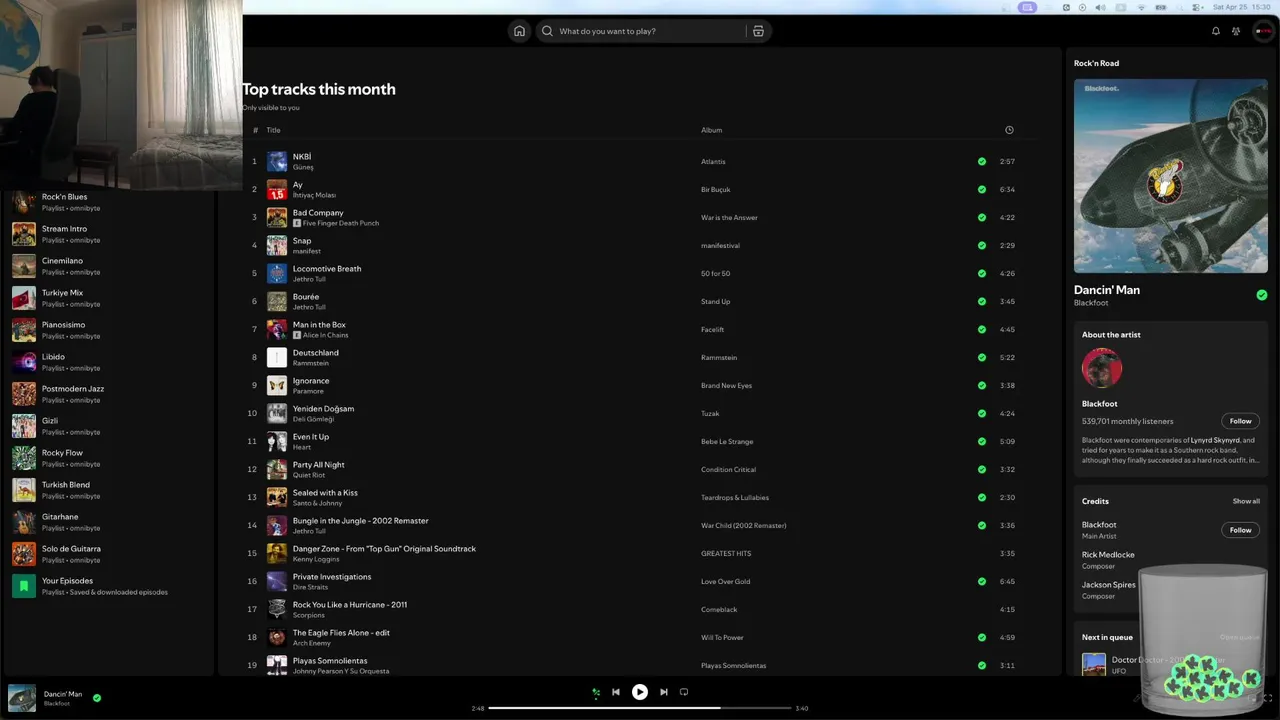
Task: Open Blackfoot artist link under Dancin' Man
Action: (x=1091, y=303)
